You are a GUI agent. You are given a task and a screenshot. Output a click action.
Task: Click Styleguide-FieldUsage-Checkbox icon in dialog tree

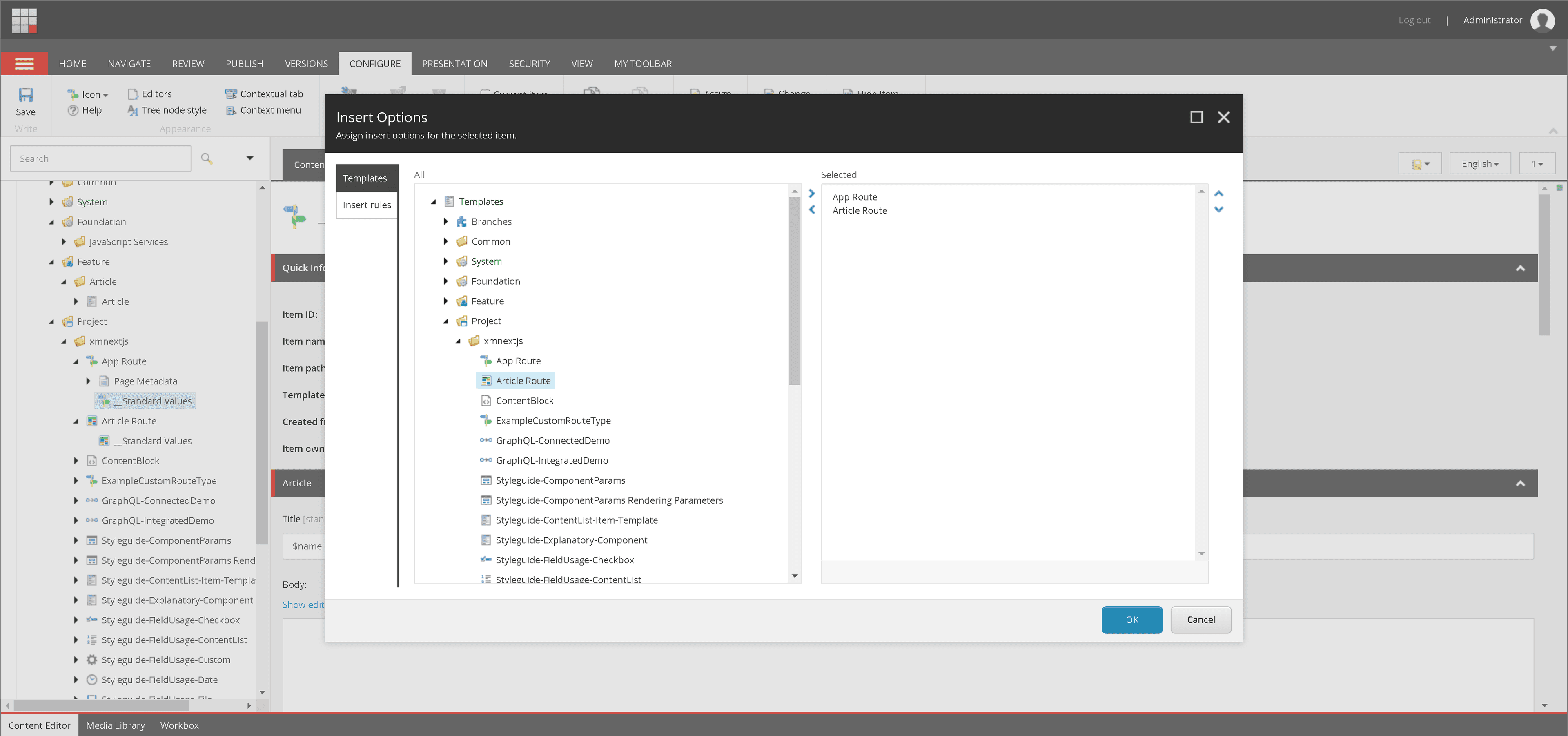(486, 560)
